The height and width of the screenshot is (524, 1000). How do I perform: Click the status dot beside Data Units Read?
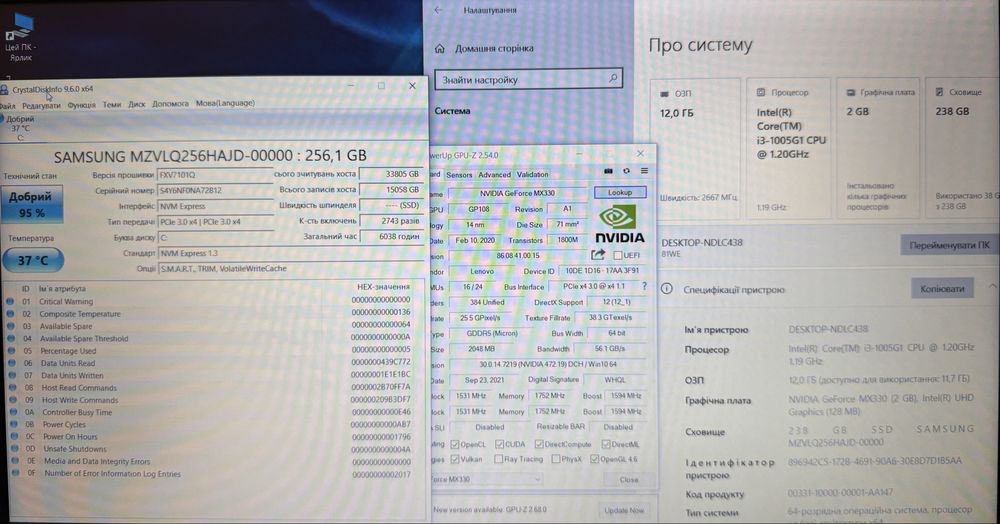(11, 363)
